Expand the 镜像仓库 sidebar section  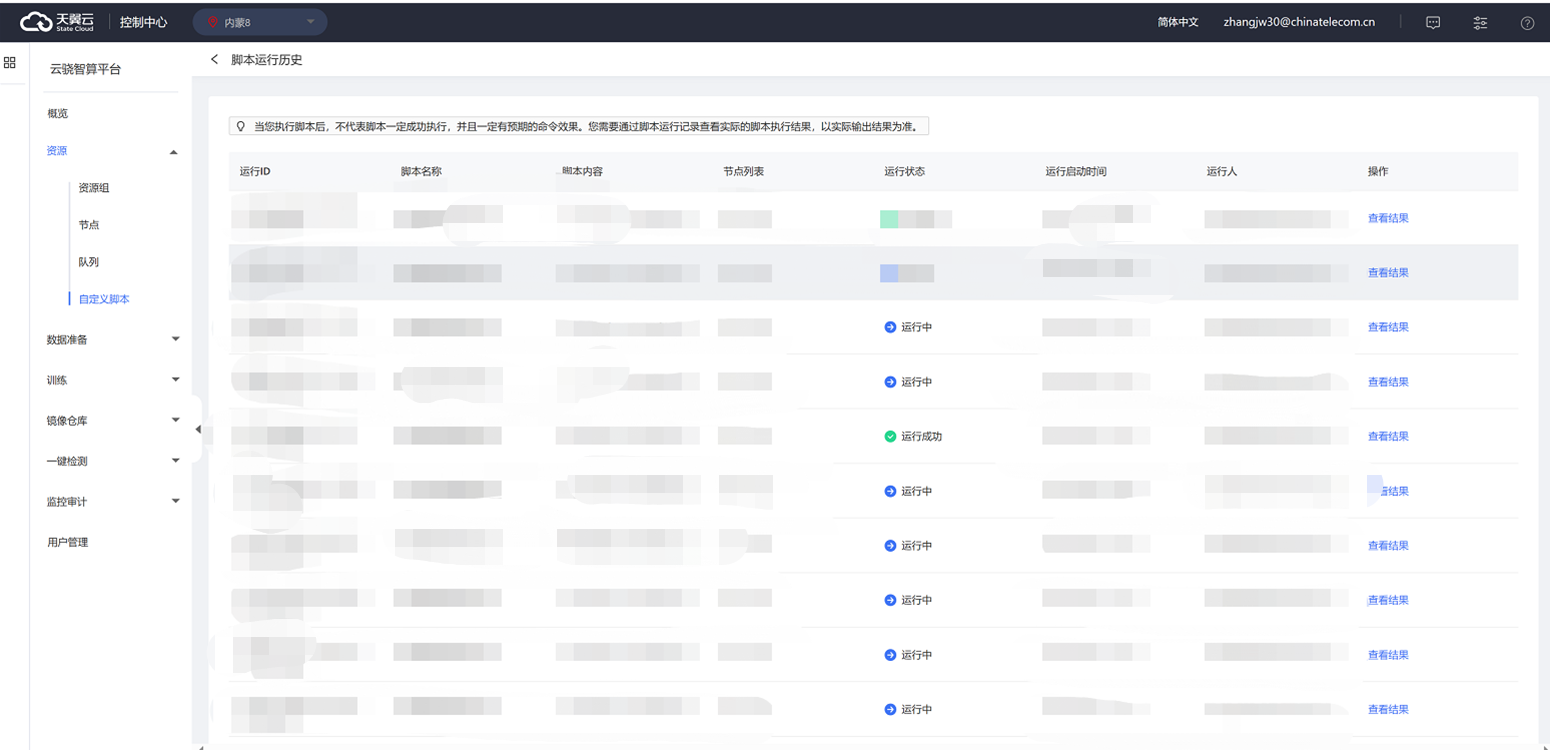click(x=112, y=421)
